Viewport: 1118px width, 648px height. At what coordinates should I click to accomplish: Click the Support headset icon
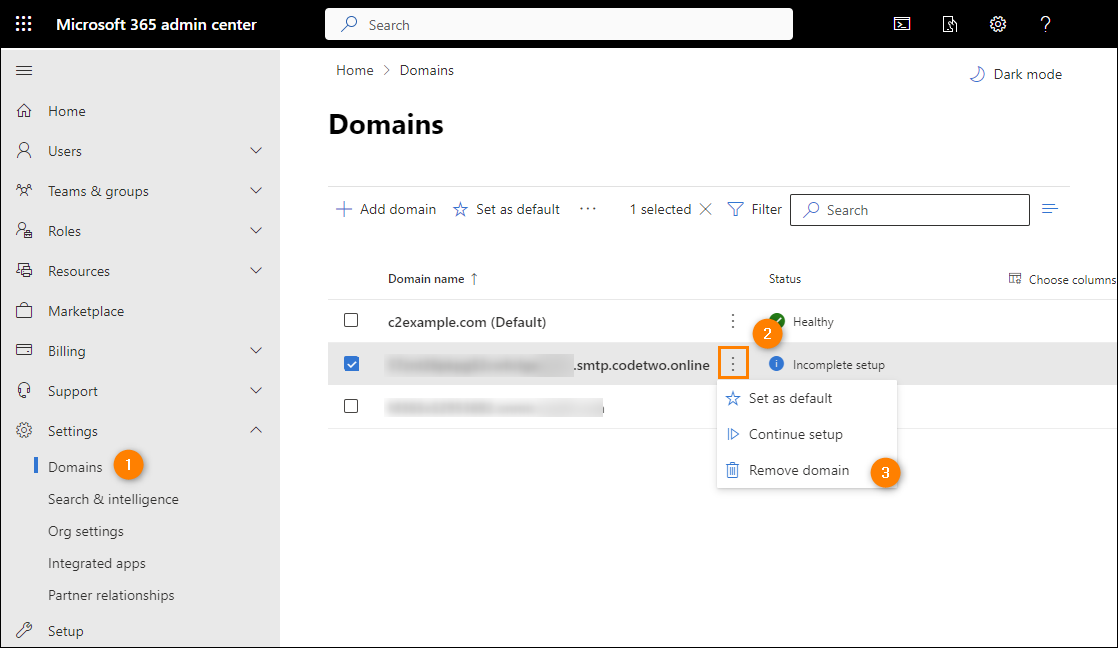pos(24,391)
